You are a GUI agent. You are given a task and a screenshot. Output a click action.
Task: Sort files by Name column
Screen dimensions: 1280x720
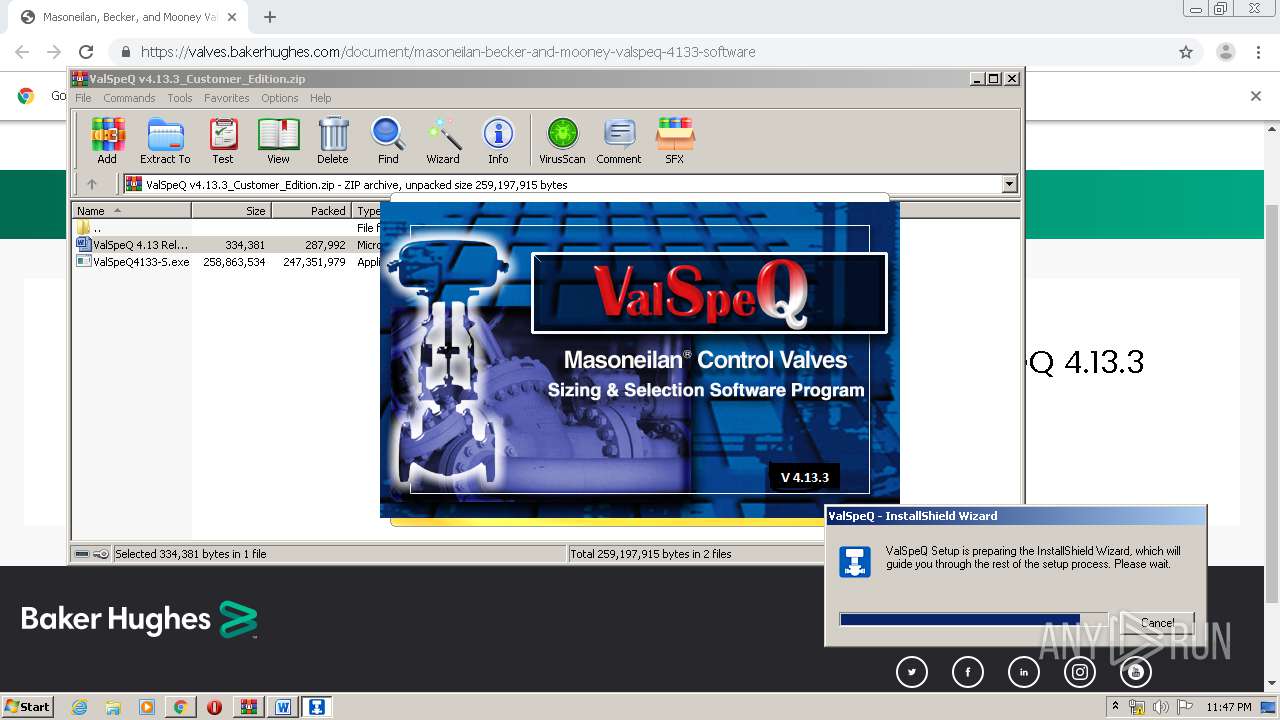[131, 210]
